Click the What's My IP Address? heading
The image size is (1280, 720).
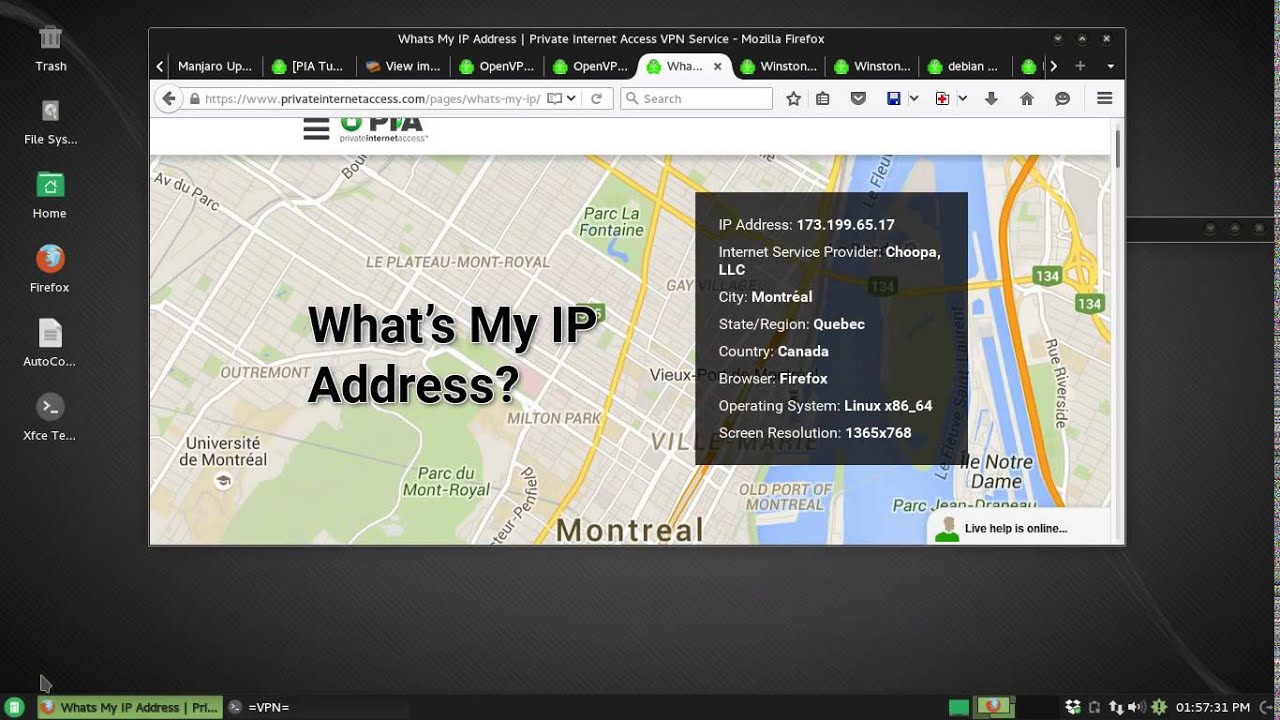453,354
